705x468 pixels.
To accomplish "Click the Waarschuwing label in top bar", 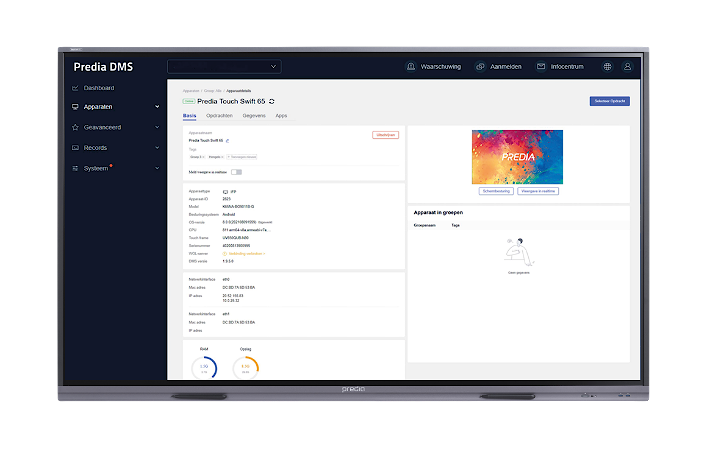I will click(441, 67).
